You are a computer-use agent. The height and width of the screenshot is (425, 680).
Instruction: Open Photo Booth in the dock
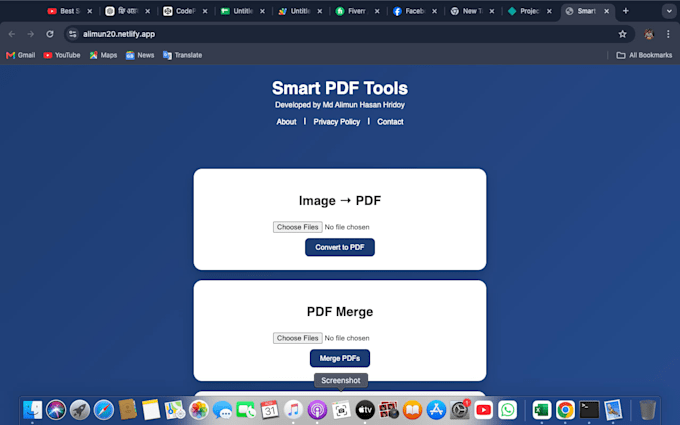coord(389,410)
